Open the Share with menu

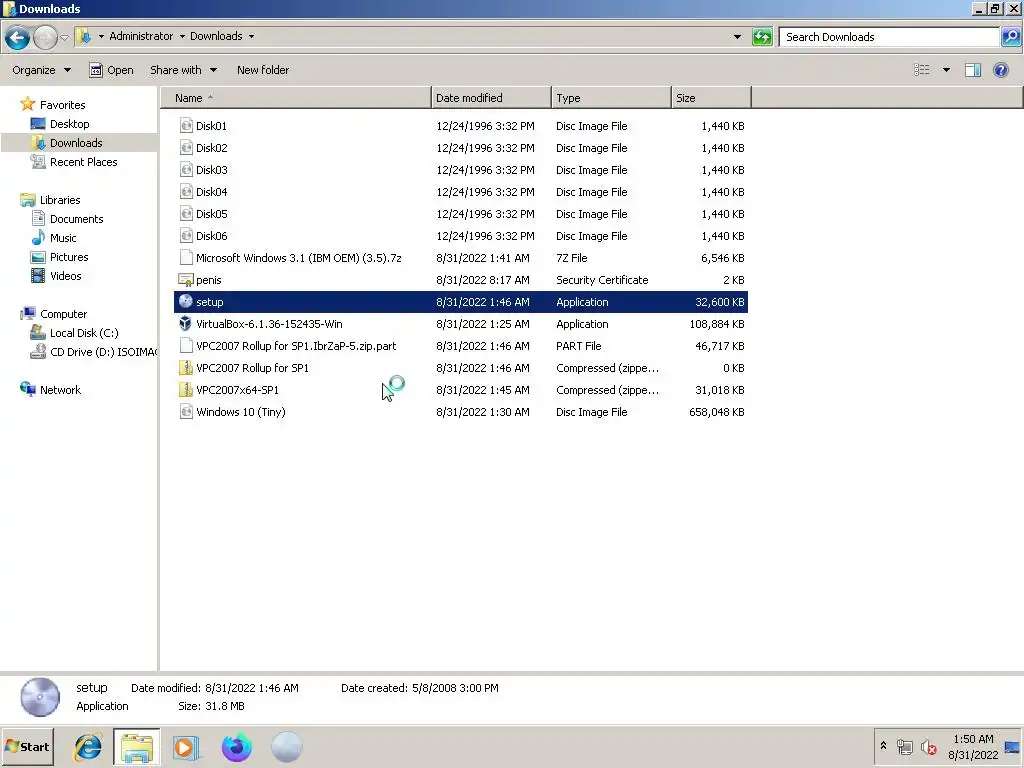click(x=183, y=70)
